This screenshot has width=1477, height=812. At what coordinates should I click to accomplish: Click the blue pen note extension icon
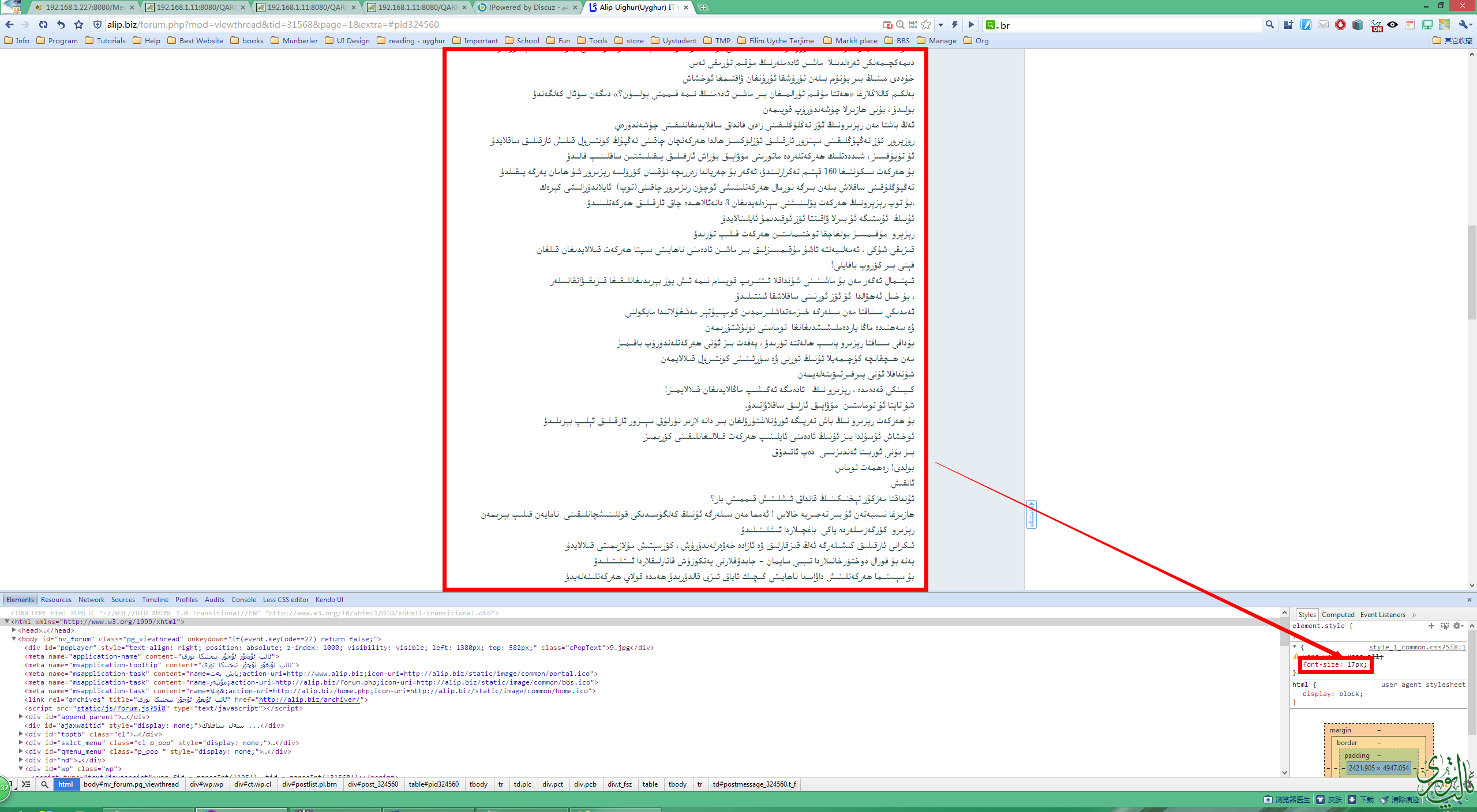(1306, 25)
